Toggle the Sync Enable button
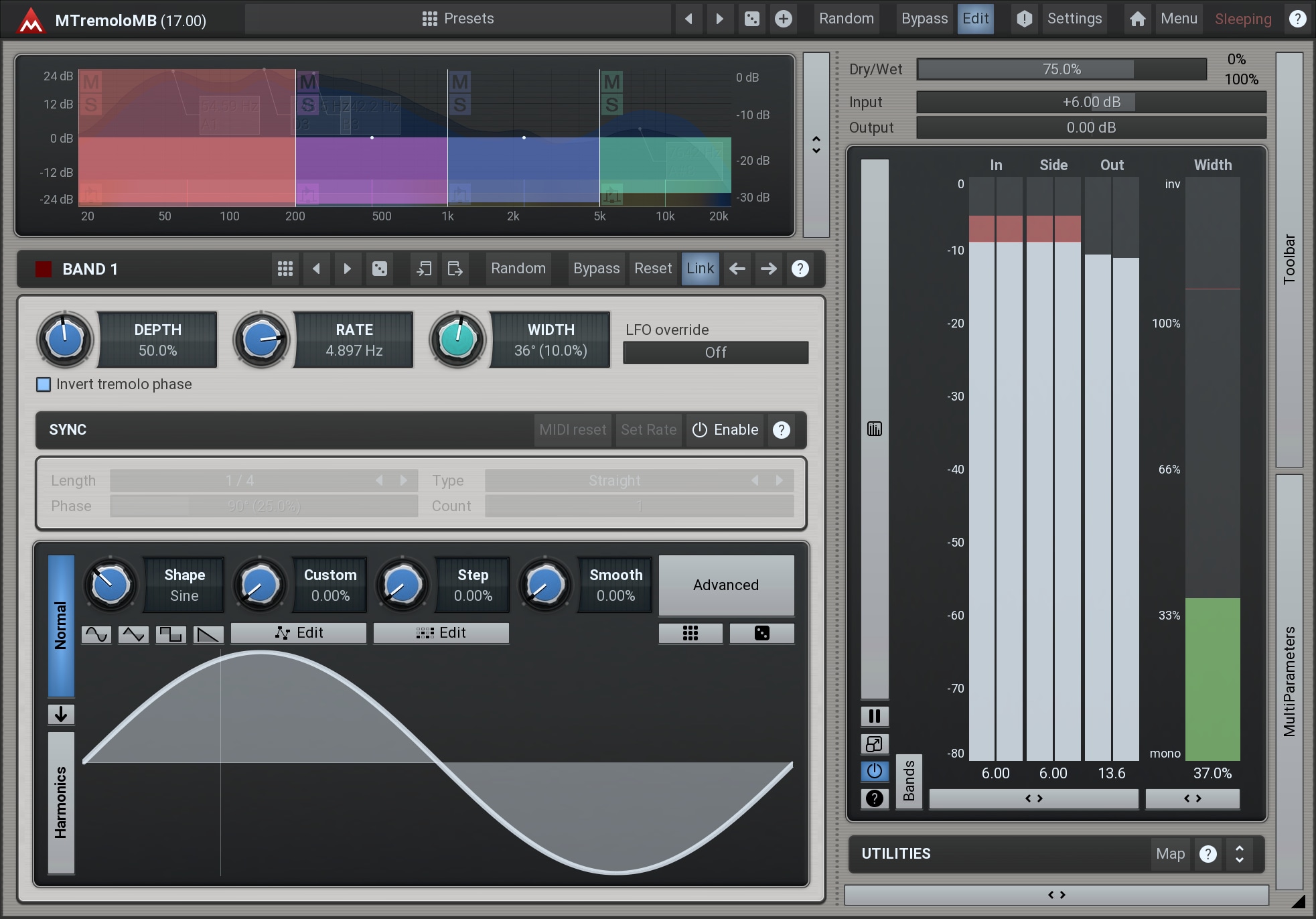This screenshot has height=919, width=1316. click(x=725, y=430)
